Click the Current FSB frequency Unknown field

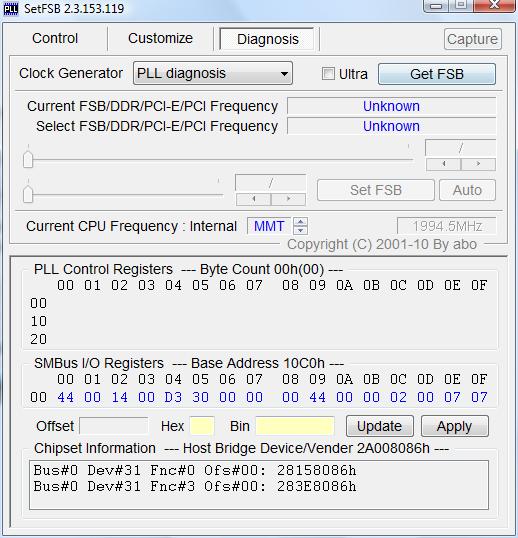(391, 106)
